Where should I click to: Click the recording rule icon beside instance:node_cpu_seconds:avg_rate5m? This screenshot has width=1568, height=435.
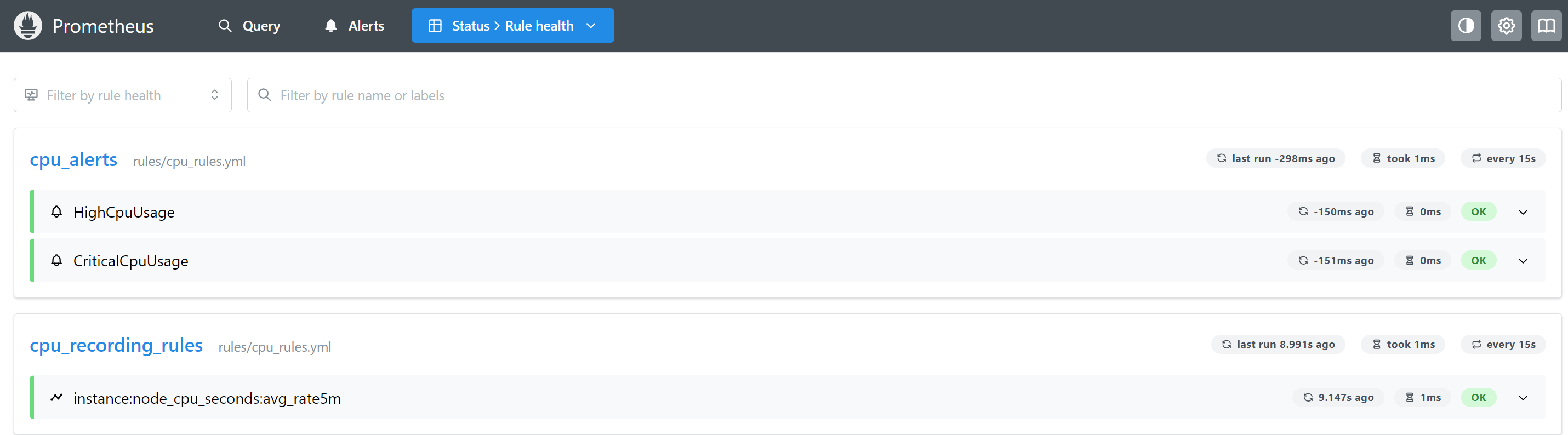(x=56, y=397)
